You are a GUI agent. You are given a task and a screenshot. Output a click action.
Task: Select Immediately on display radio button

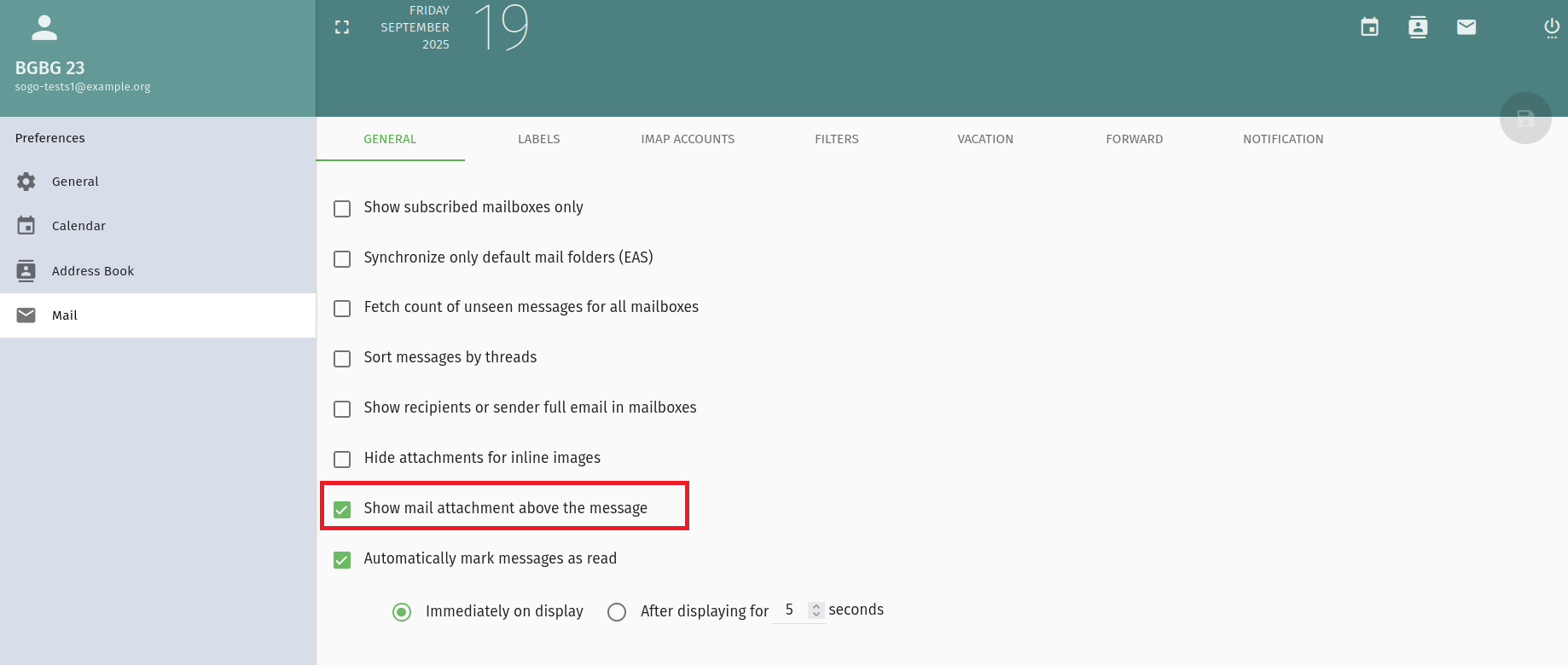(402, 612)
